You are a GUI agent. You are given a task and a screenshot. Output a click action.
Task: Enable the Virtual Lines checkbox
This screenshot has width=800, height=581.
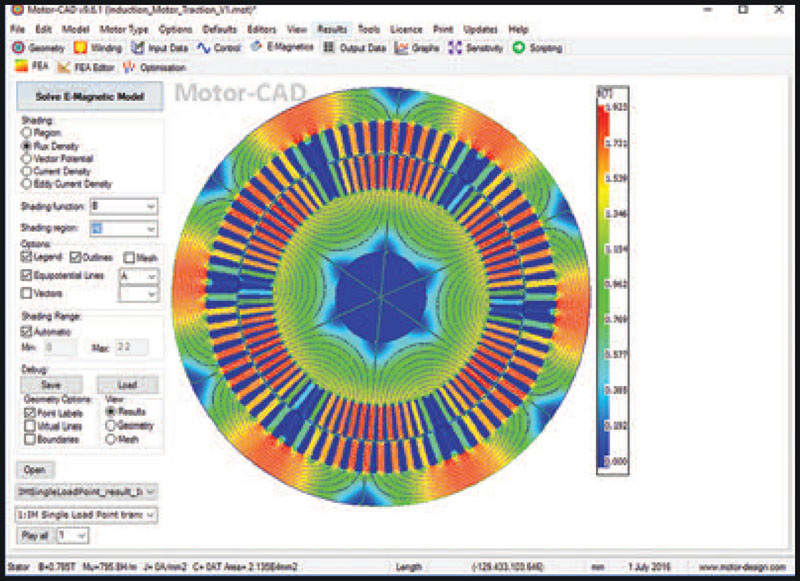pyautogui.click(x=30, y=426)
